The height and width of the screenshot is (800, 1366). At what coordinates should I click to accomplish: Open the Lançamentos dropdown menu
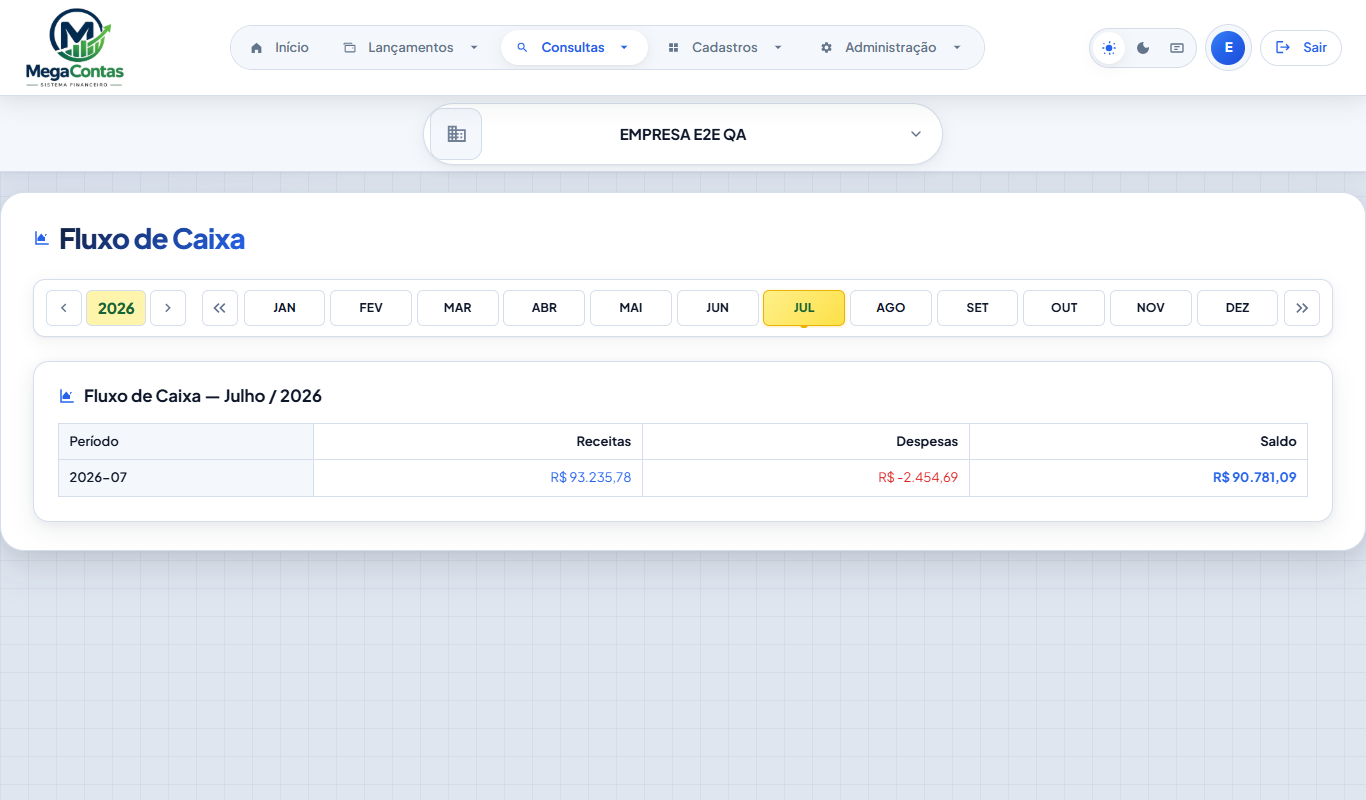[x=411, y=48]
